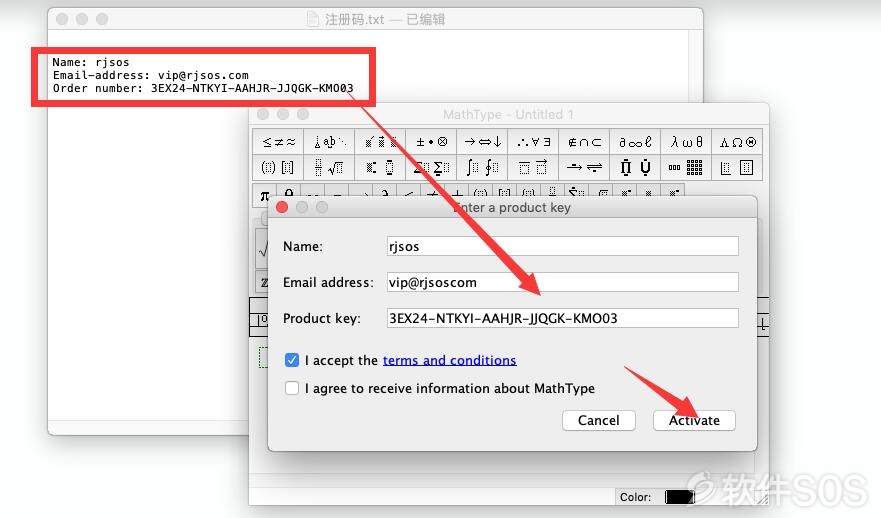Check agree to receive MathType information

[292, 388]
